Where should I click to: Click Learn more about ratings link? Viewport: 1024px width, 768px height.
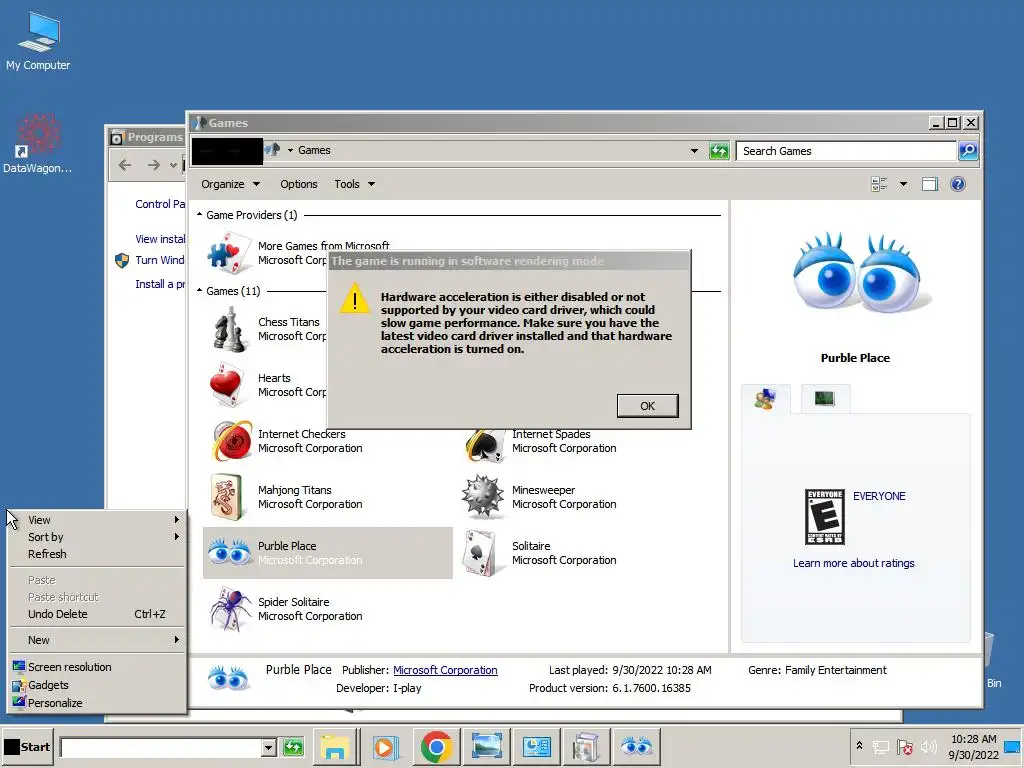click(x=853, y=563)
